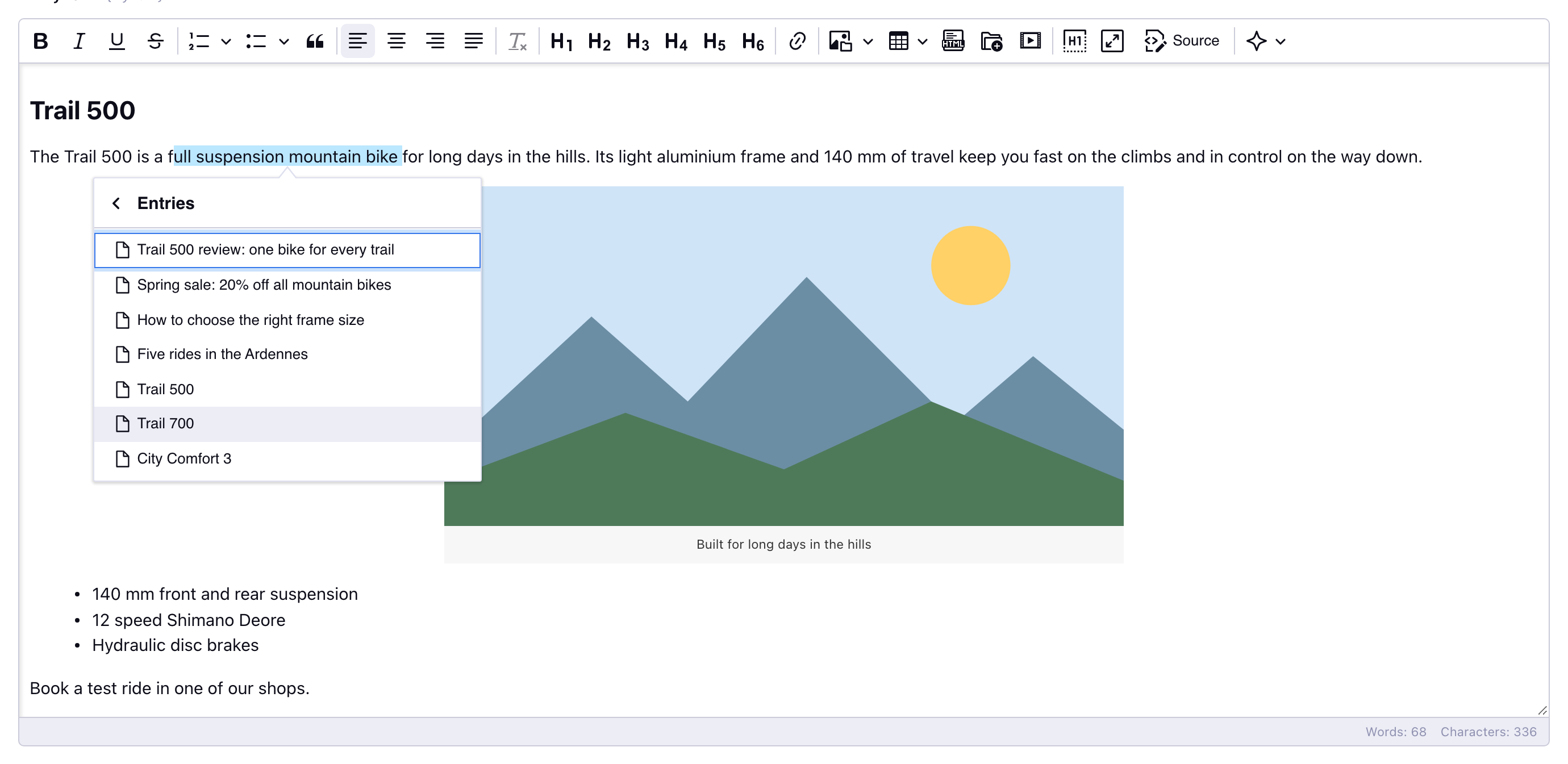
Task: Align text to the right
Action: pos(435,41)
